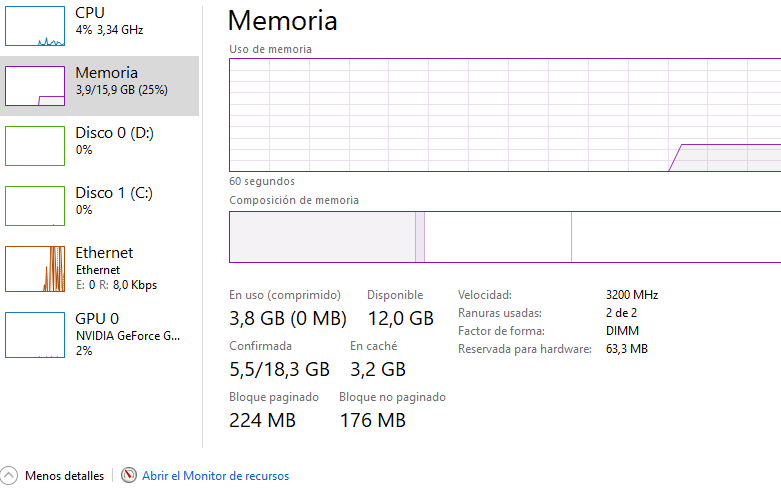
Task: Select the Disco 1 (C:) performance item
Action: 100,206
